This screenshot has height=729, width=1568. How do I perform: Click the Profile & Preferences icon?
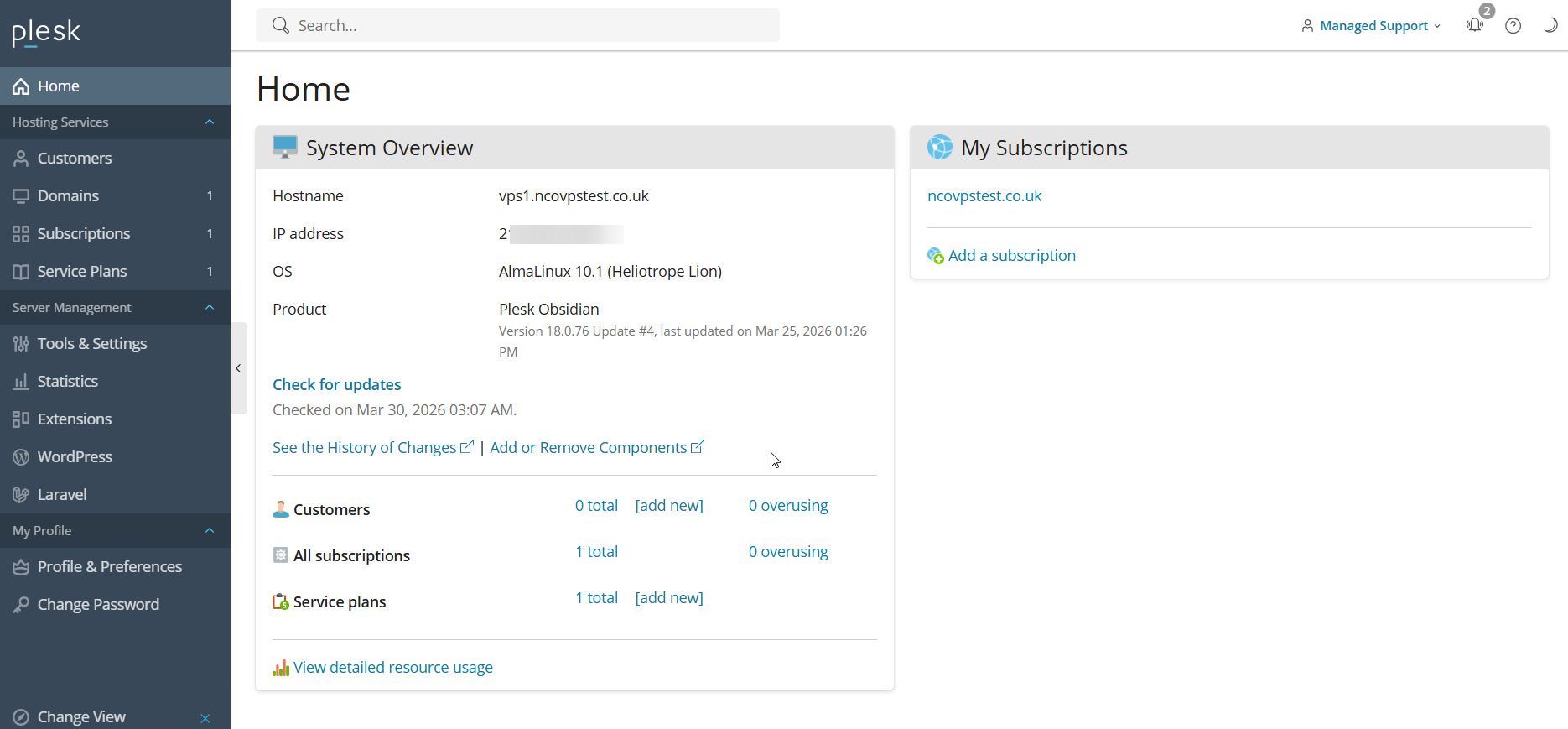pos(21,567)
